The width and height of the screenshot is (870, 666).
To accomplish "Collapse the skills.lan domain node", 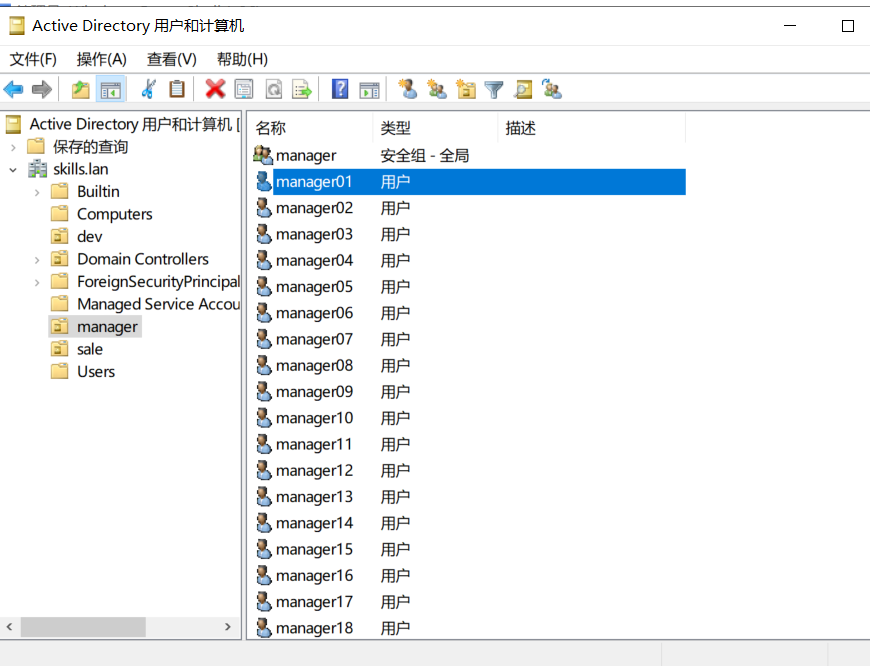I will 13,170.
